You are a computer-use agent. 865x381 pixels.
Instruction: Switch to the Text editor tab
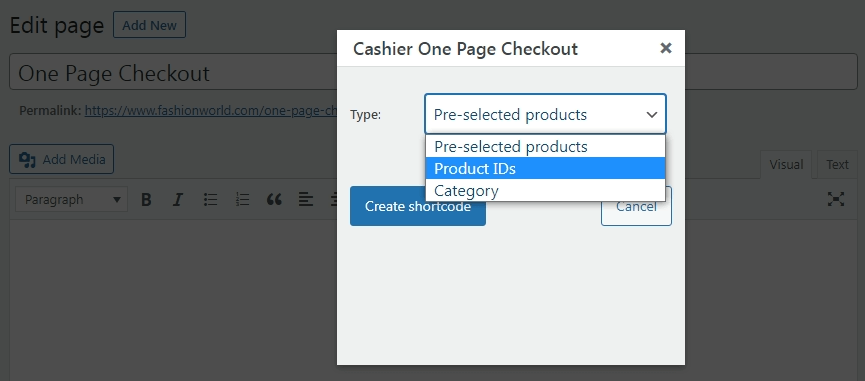[837, 164]
